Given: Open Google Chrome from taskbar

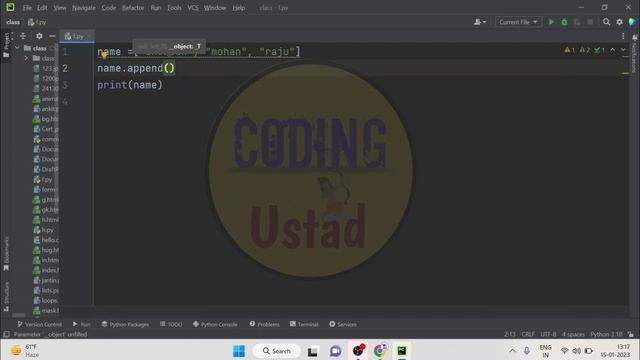Looking at the screenshot, I should point(380,351).
